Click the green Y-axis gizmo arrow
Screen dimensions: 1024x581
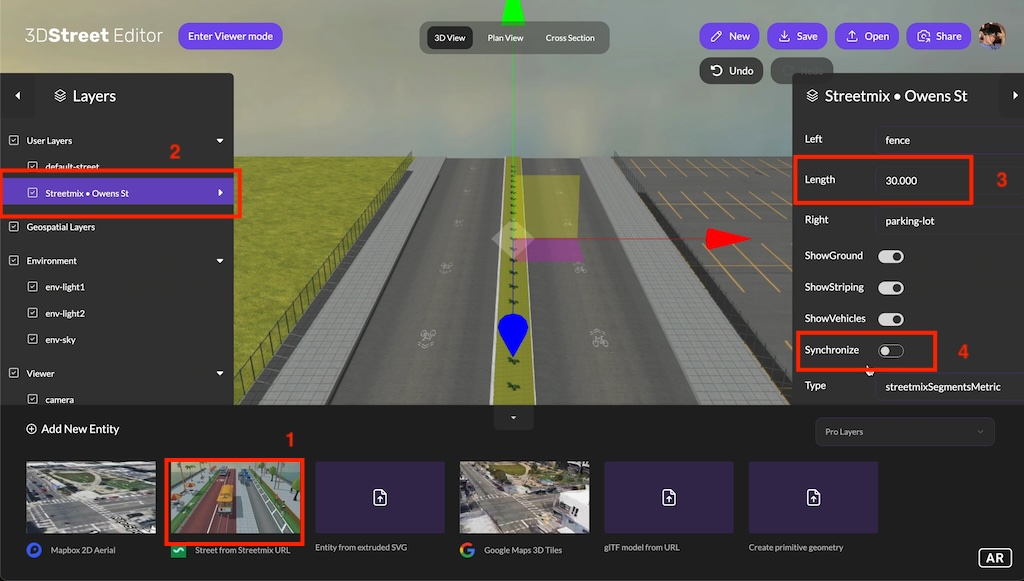pos(513,12)
